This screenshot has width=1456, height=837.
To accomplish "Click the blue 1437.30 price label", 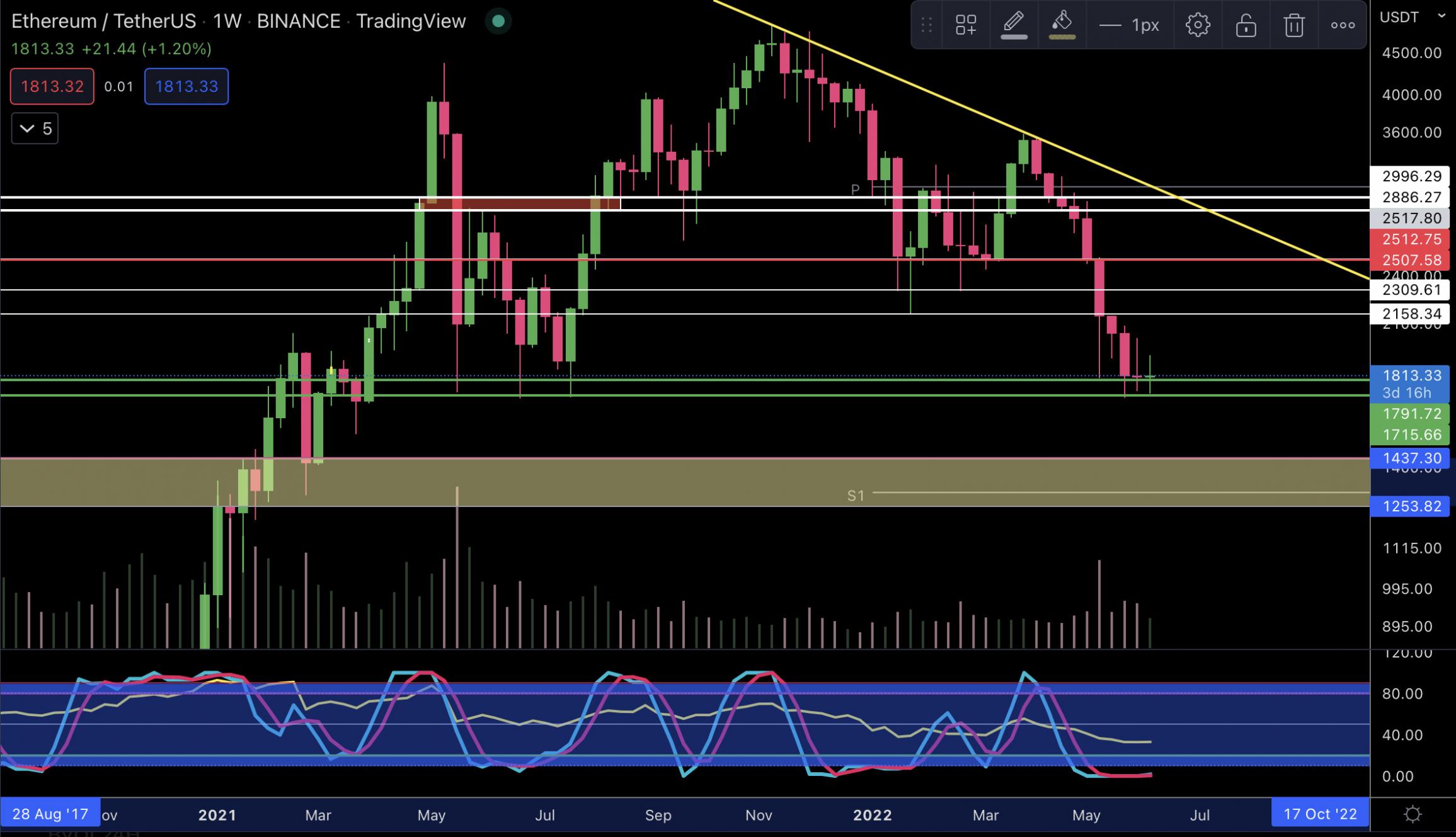I will (x=1411, y=458).
